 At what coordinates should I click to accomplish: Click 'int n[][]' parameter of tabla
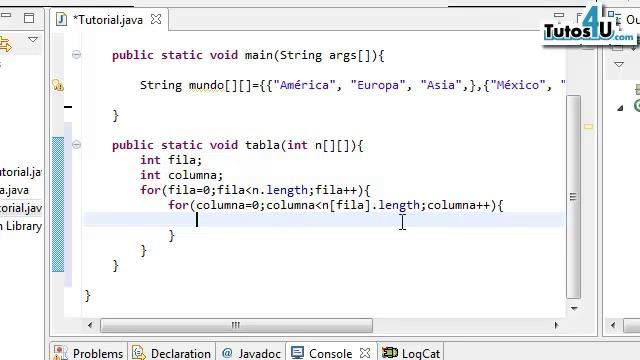pos(318,145)
